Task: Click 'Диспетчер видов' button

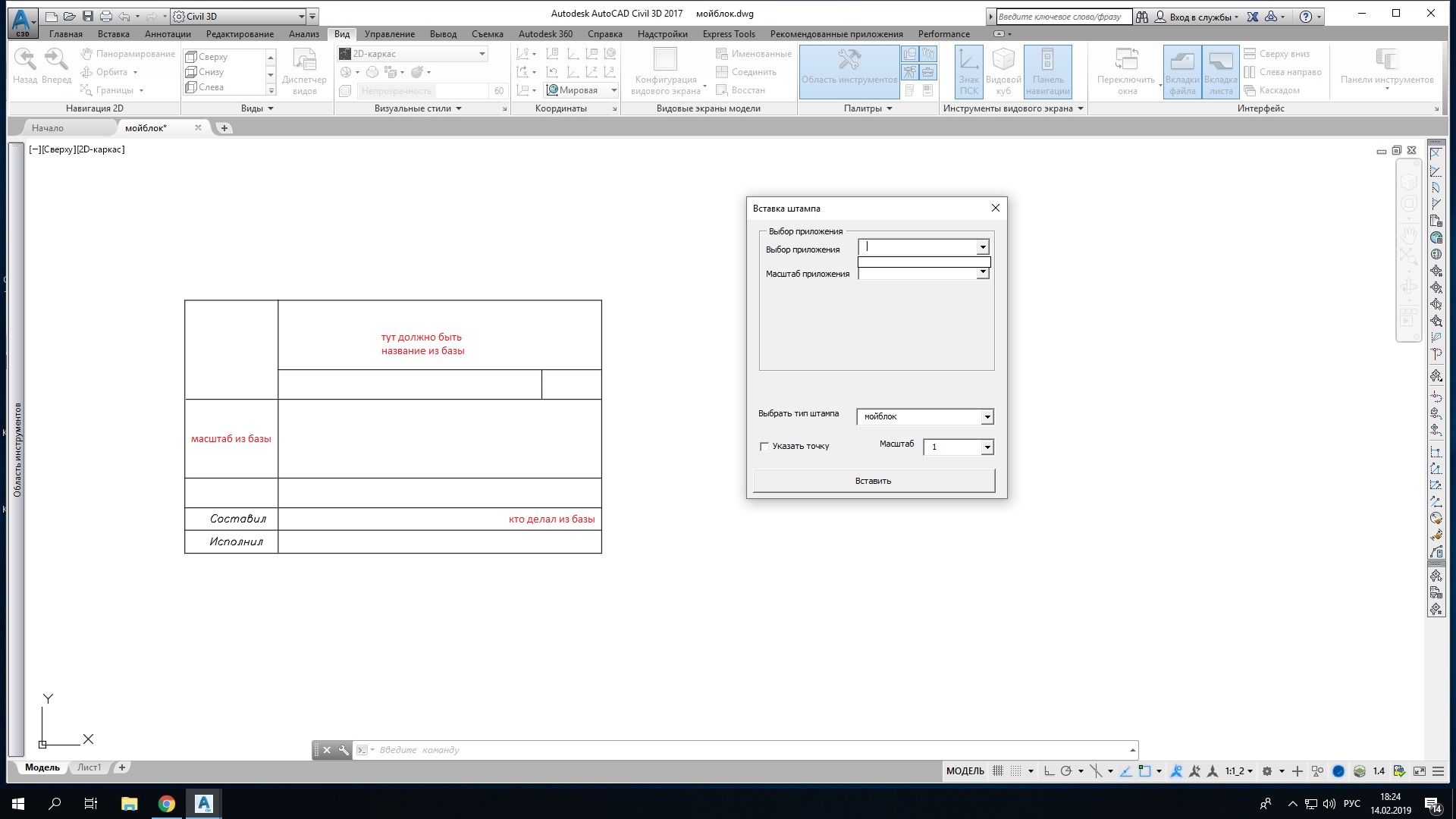Action: click(x=304, y=72)
